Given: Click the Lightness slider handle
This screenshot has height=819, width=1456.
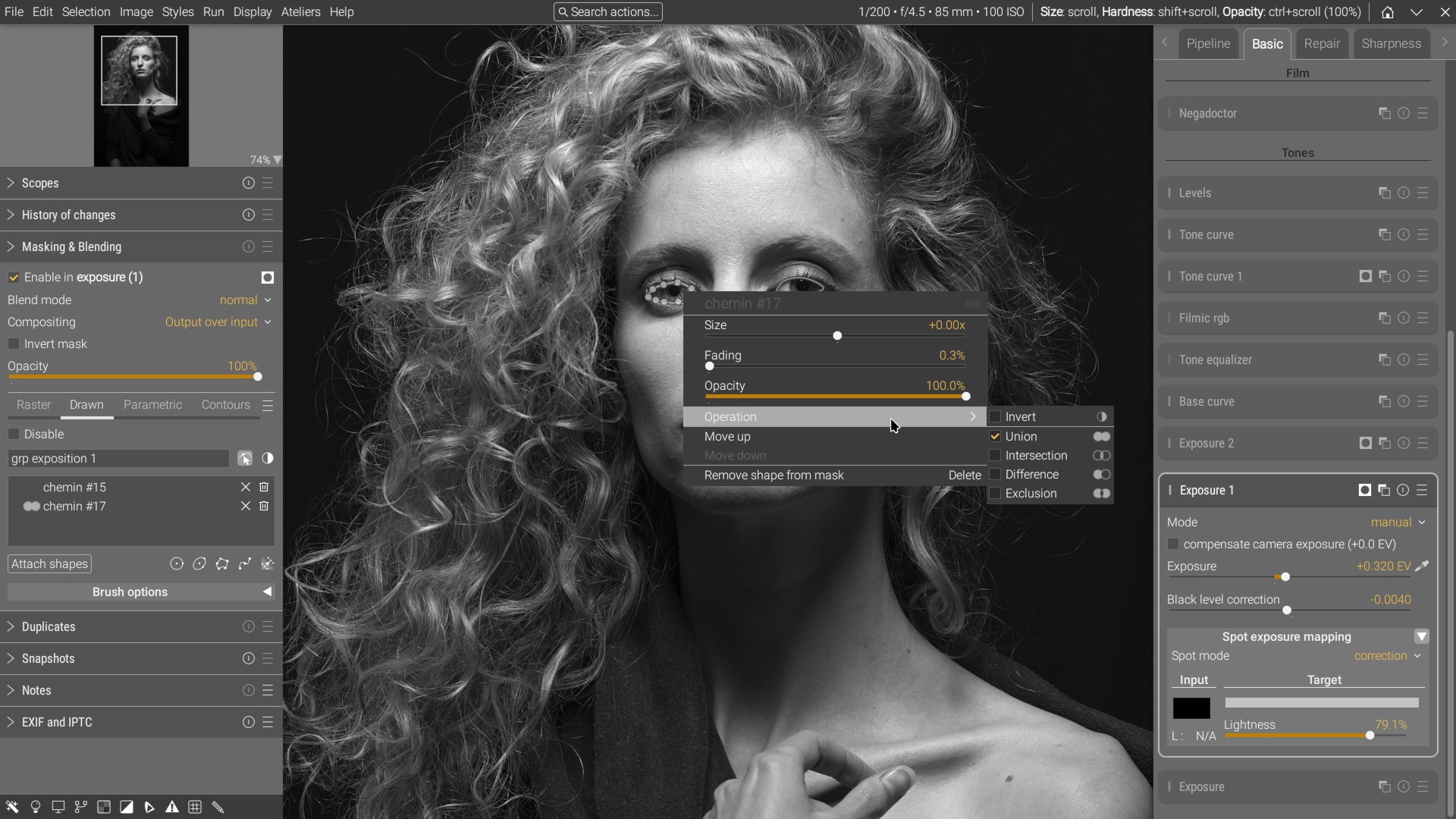Looking at the screenshot, I should [1370, 736].
